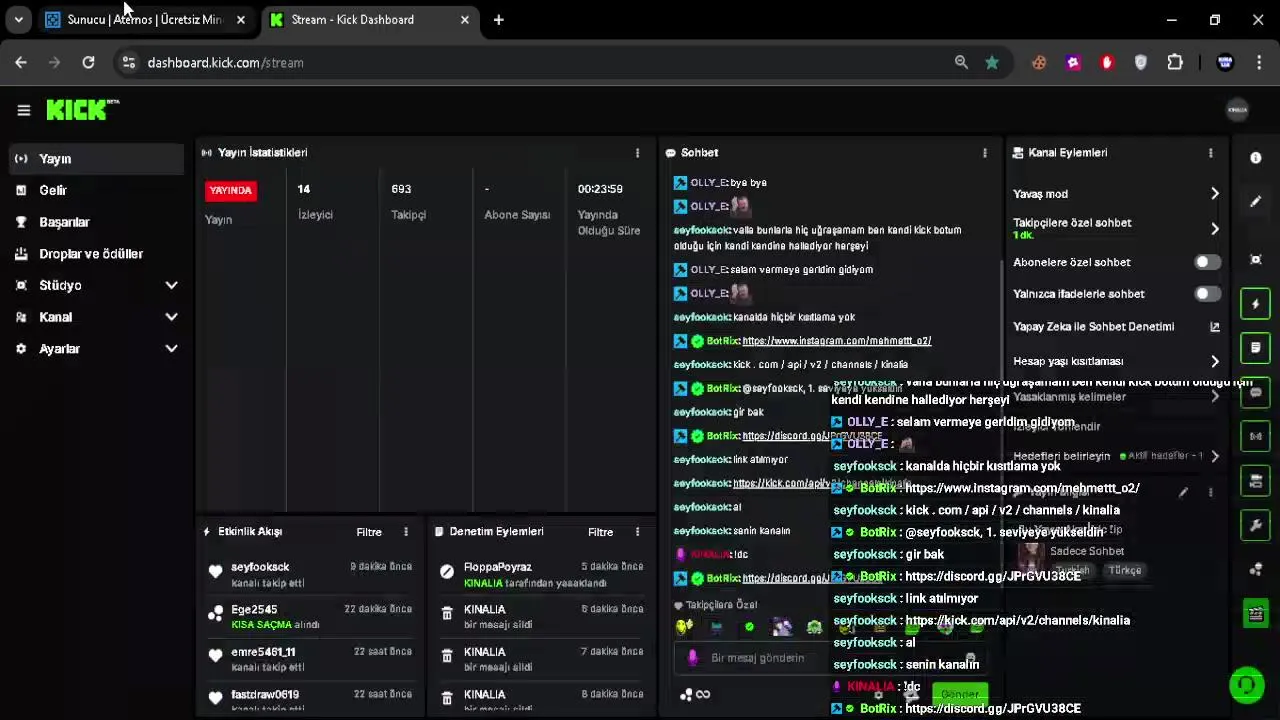
Task: Open the green headset support button
Action: click(1246, 685)
